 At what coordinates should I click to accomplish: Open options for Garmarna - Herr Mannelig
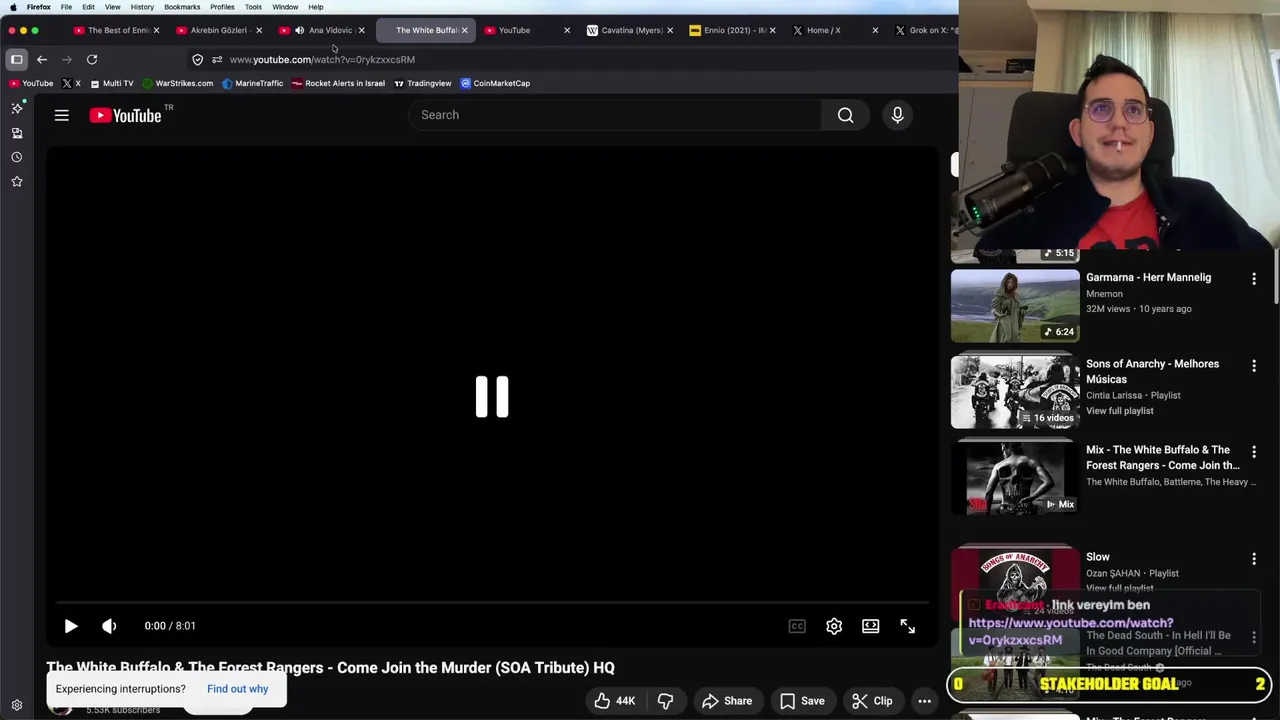click(1254, 280)
